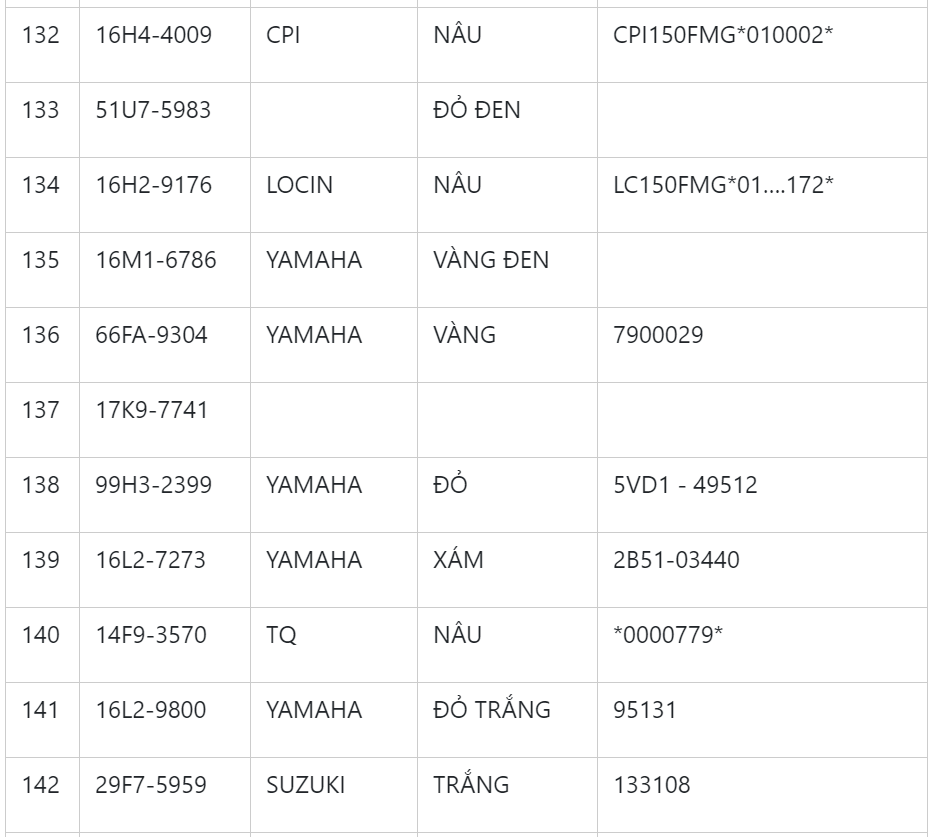Click engine number 2B51-03440
Image resolution: width=931 pixels, height=837 pixels.
point(676,560)
